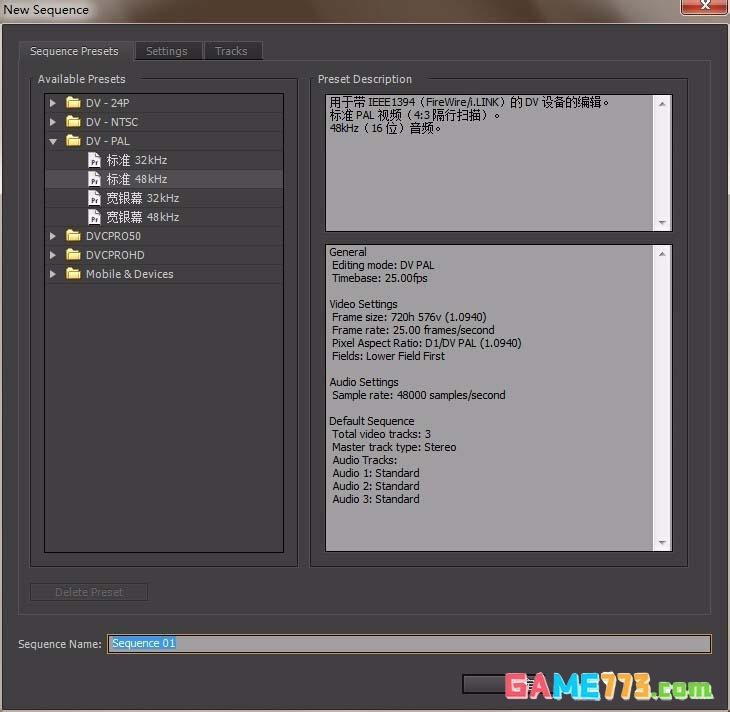Collapse the DV - PAL preset folder
The image size is (730, 712).
pyautogui.click(x=53, y=141)
